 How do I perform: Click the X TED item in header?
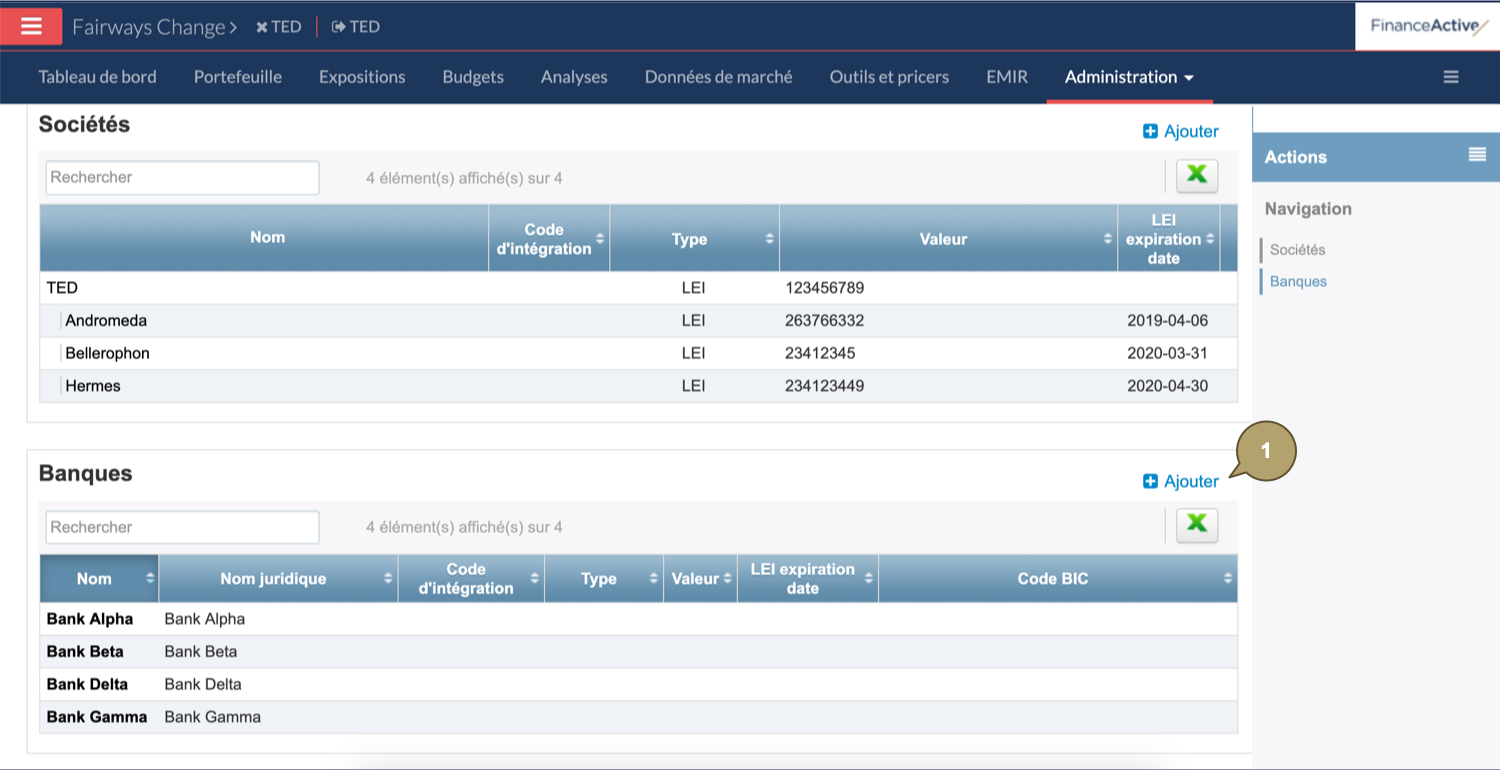pyautogui.click(x=278, y=27)
